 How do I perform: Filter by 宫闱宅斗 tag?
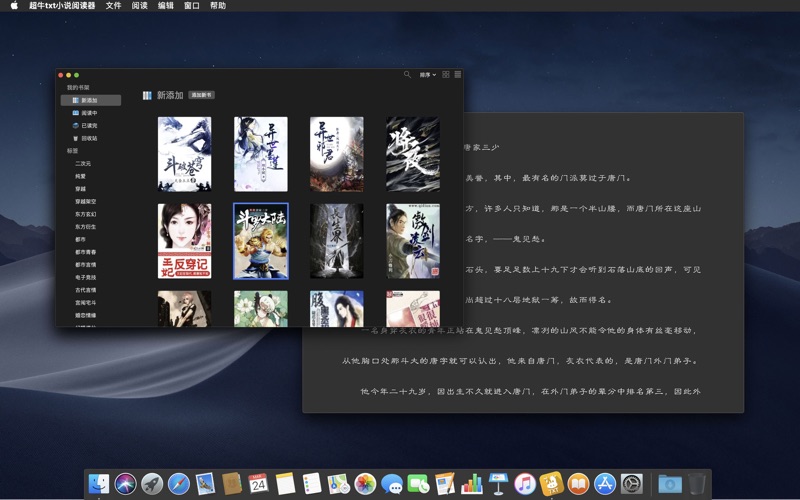[86, 303]
